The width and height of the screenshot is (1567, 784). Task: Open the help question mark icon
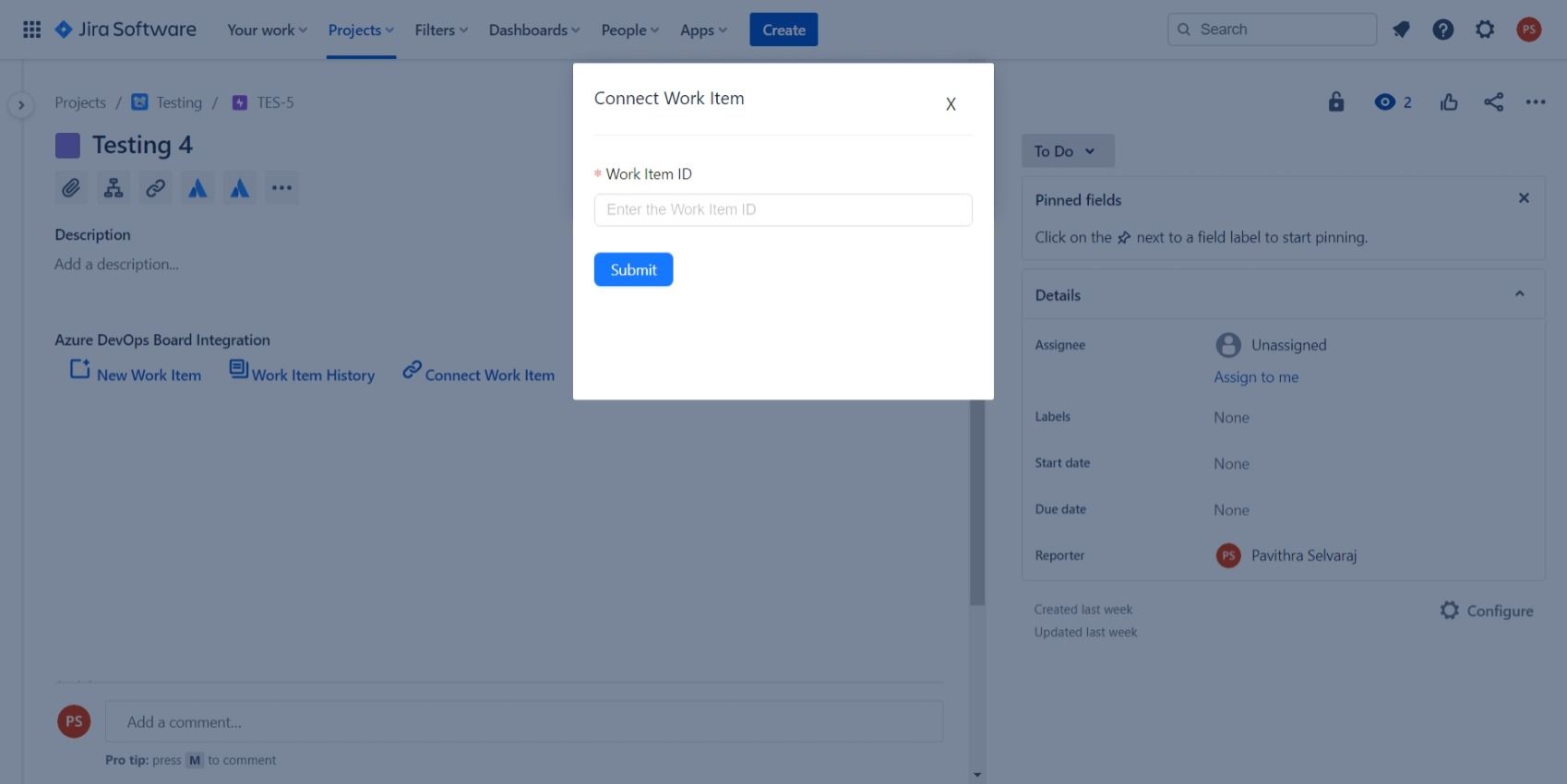pos(1442,30)
